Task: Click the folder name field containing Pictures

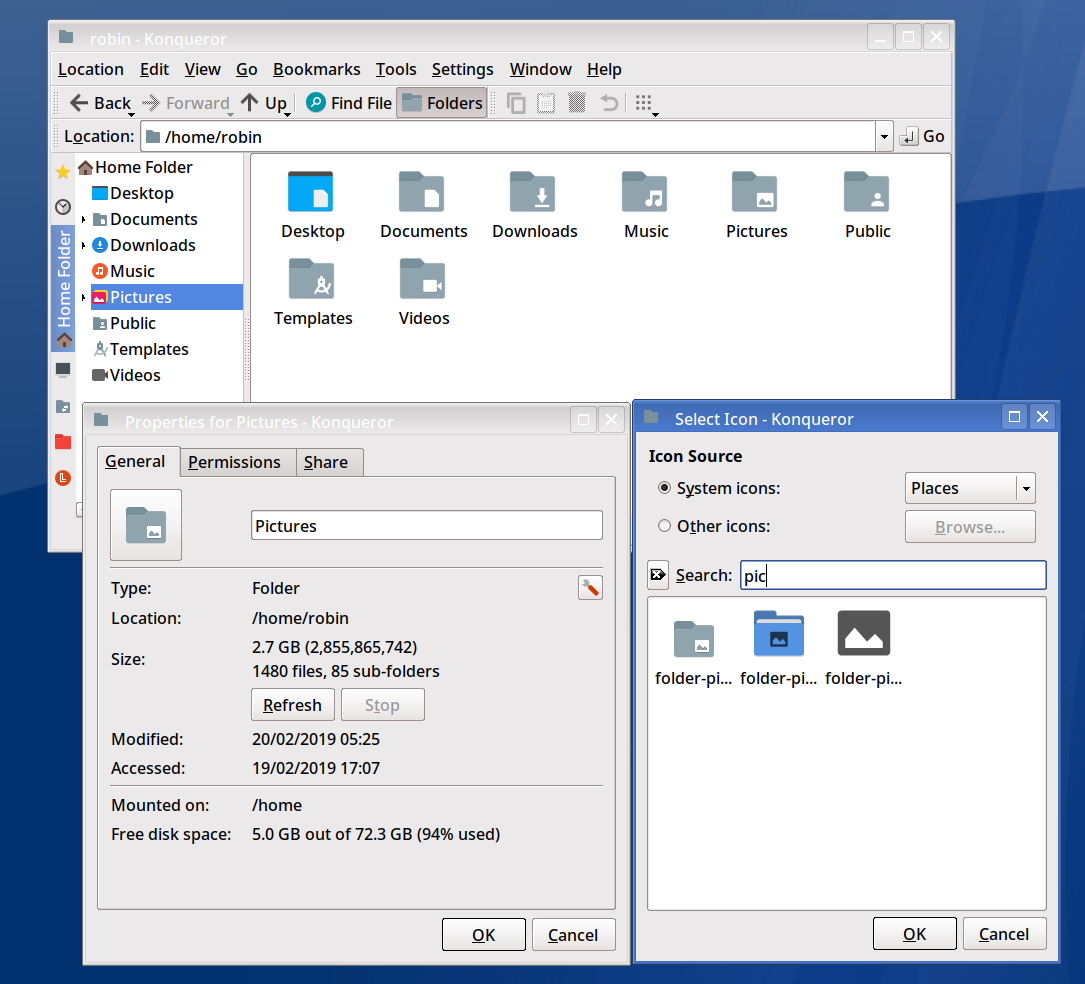Action: [x=426, y=526]
